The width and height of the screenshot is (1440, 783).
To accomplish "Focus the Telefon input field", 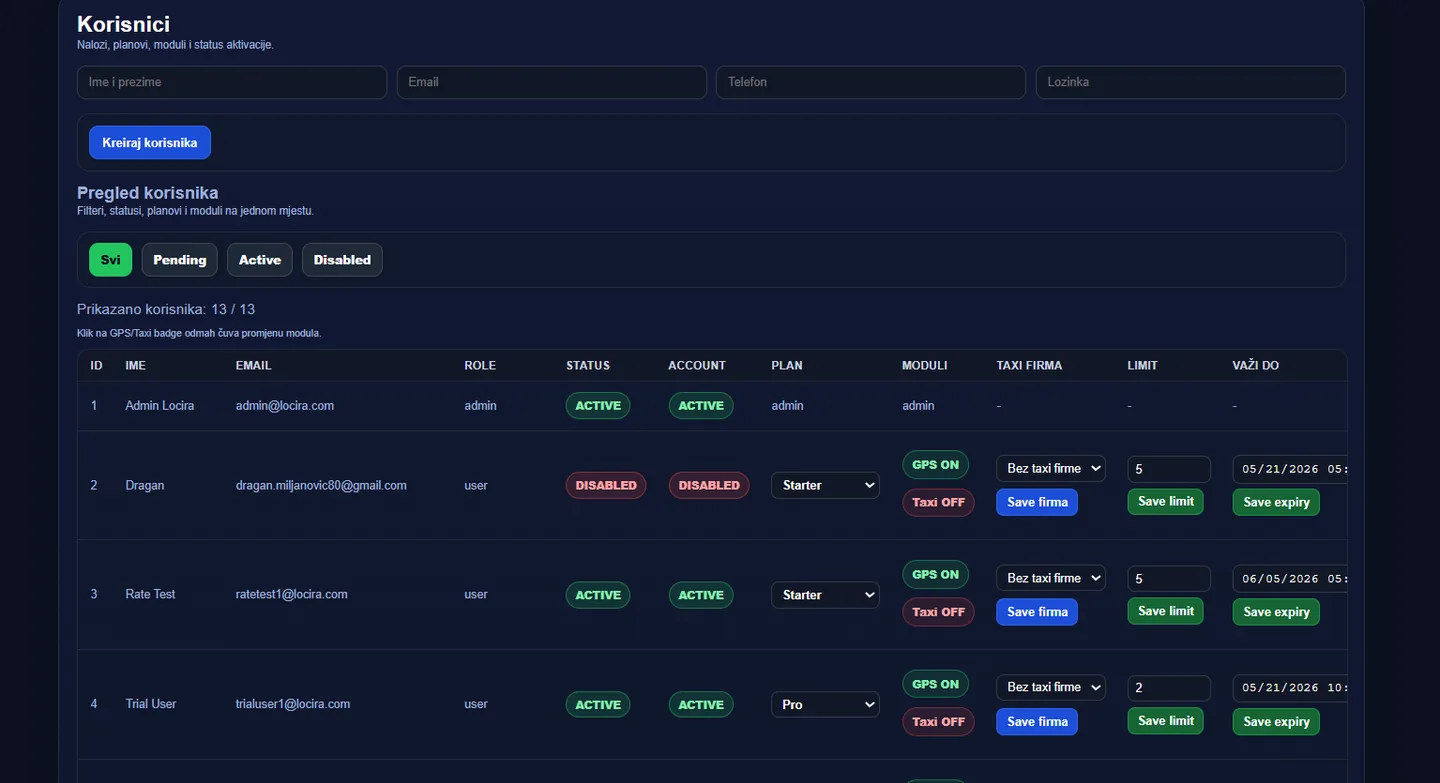I will pos(871,82).
